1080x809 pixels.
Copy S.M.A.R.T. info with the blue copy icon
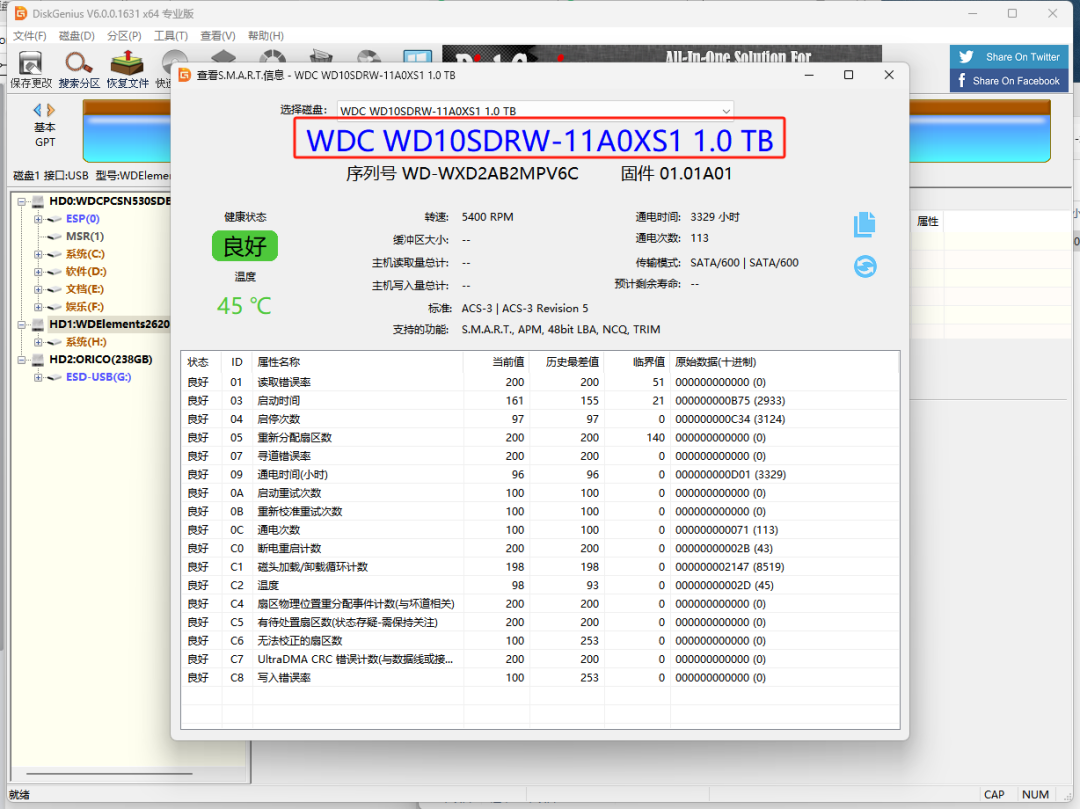tap(864, 224)
